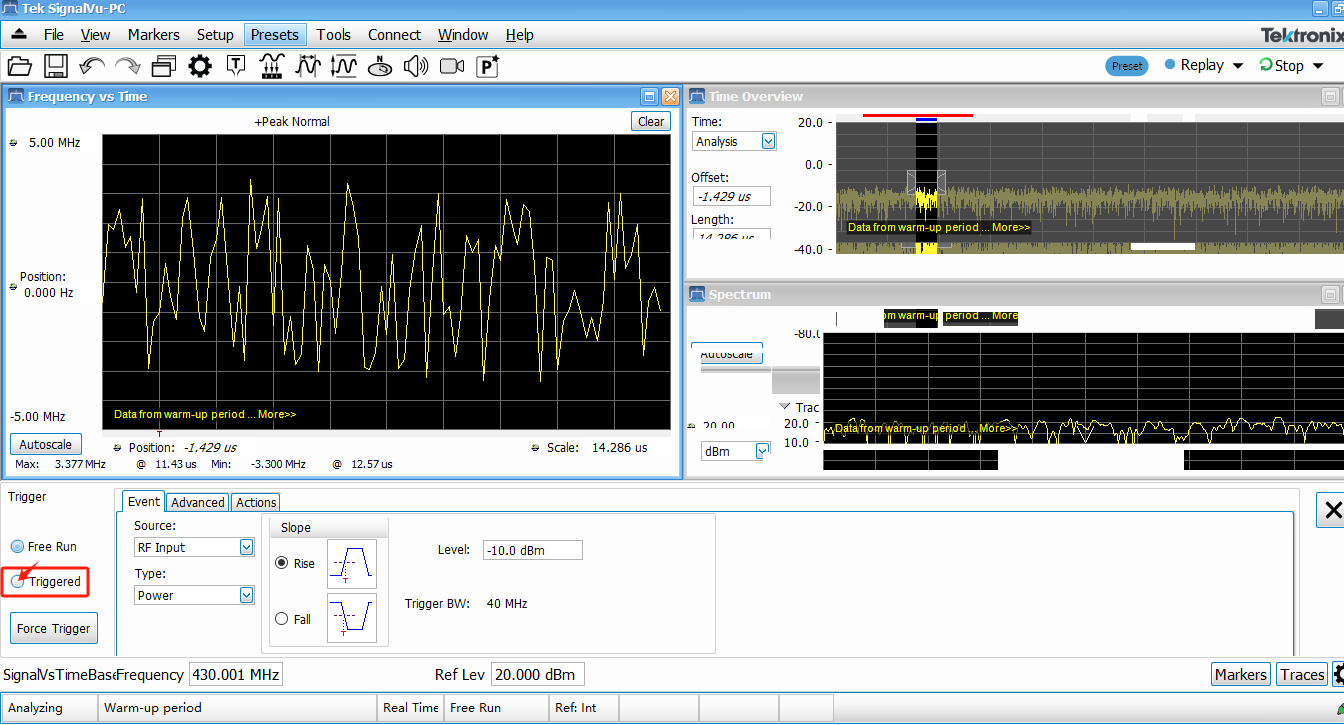The image size is (1344, 725).
Task: Open the Connect menu
Action: click(x=395, y=34)
